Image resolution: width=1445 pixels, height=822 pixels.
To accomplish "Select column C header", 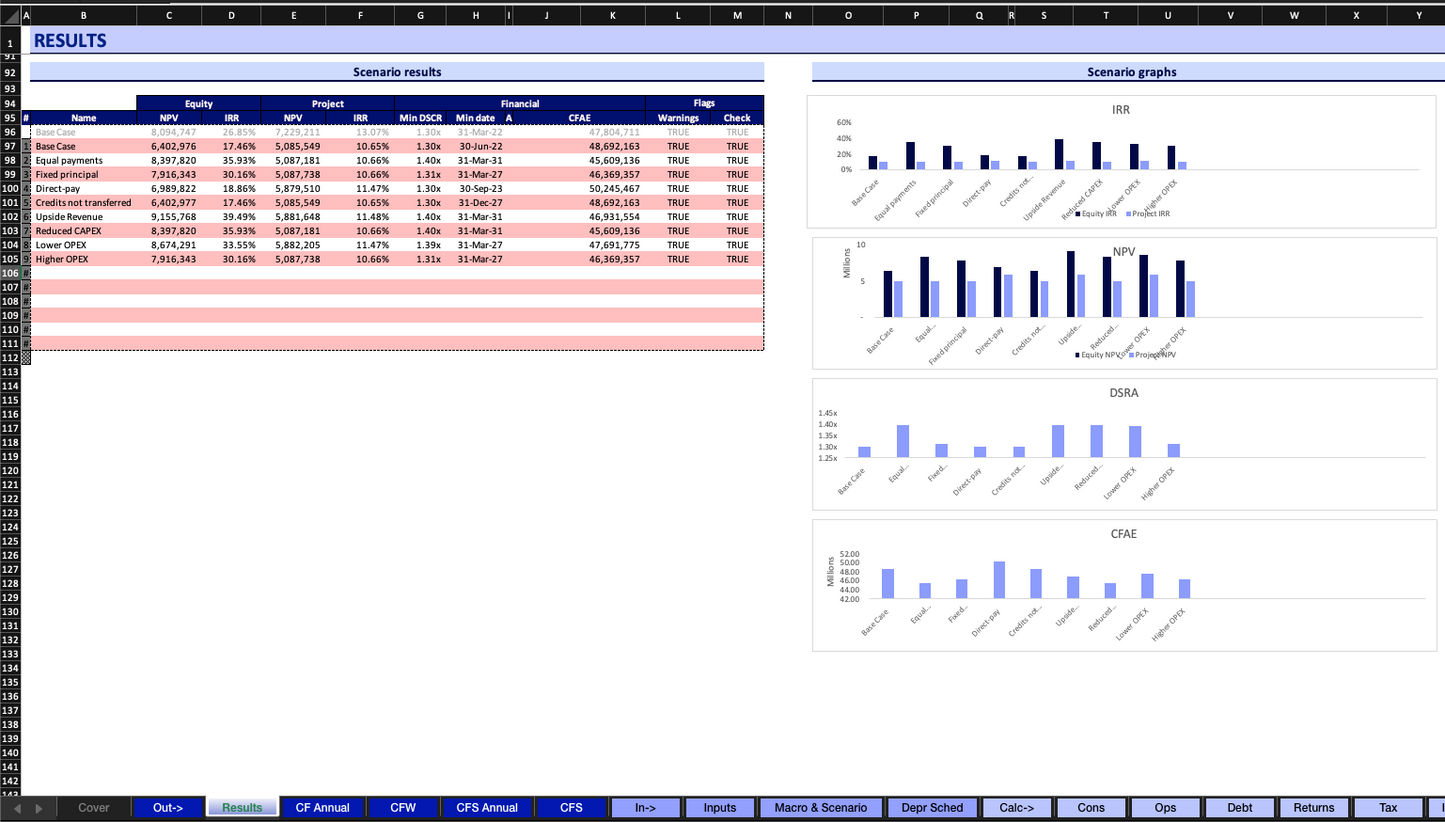I will 168,15.
